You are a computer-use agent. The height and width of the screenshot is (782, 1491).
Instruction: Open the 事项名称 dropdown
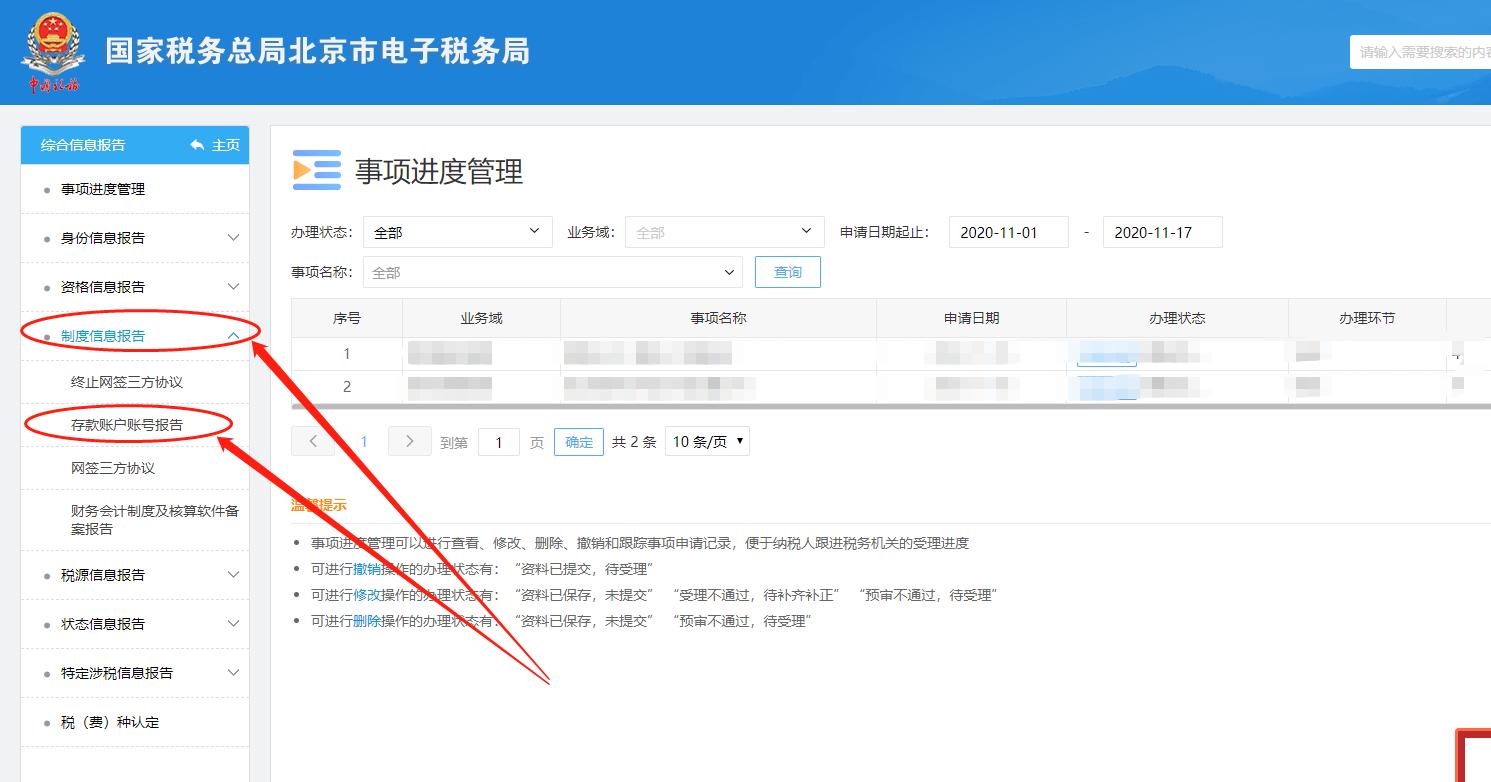pos(551,271)
